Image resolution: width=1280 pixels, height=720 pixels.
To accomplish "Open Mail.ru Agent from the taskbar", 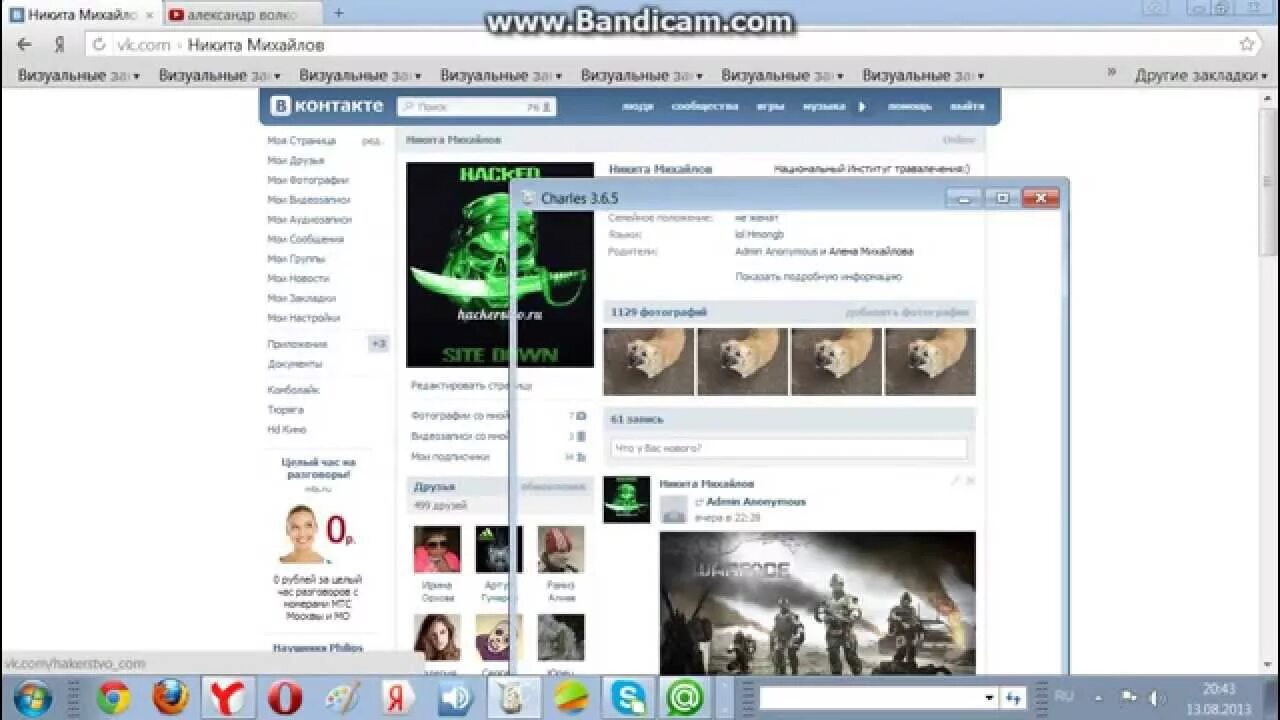I will tap(685, 697).
